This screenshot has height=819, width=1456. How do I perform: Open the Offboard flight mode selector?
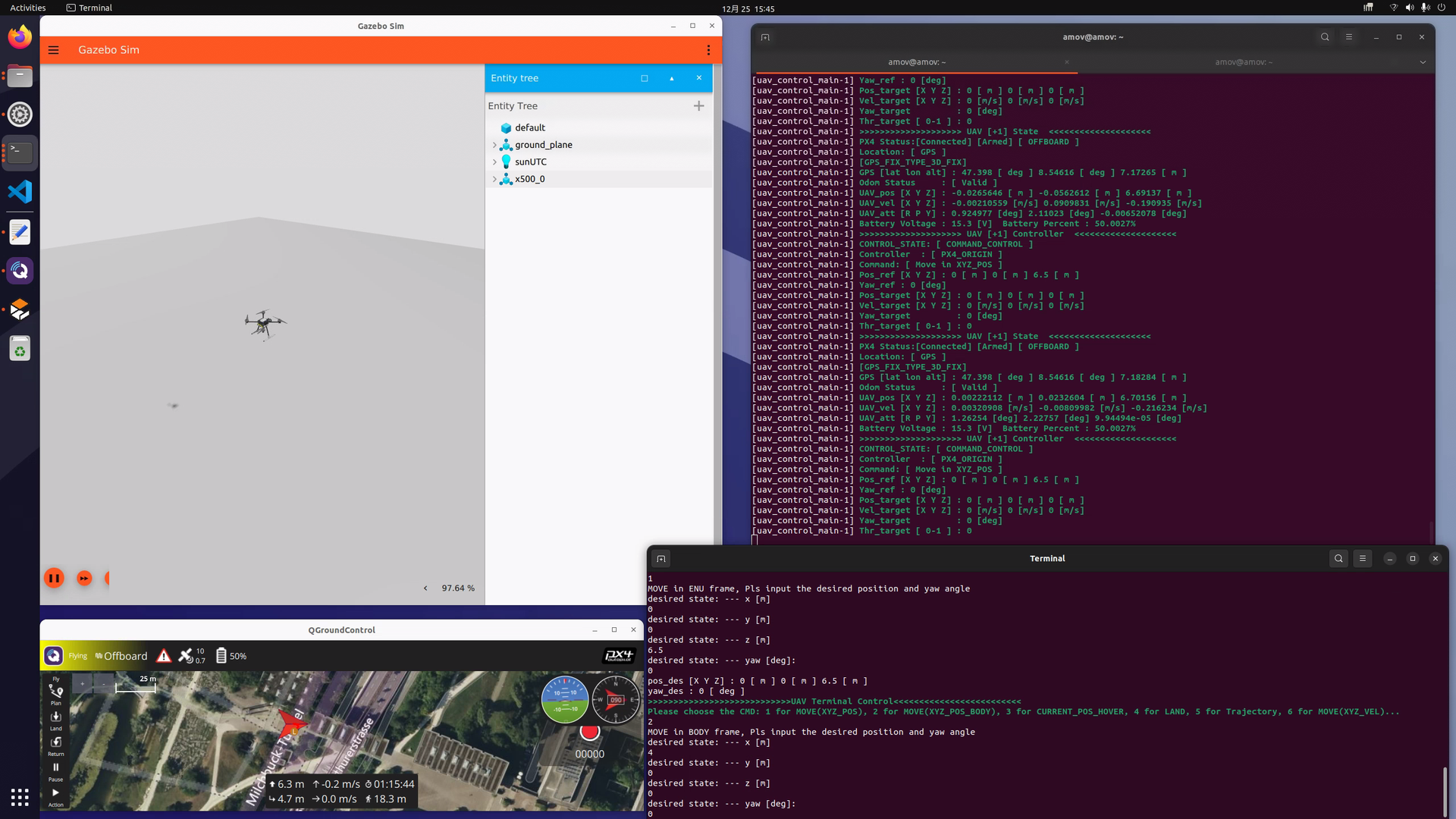[121, 656]
